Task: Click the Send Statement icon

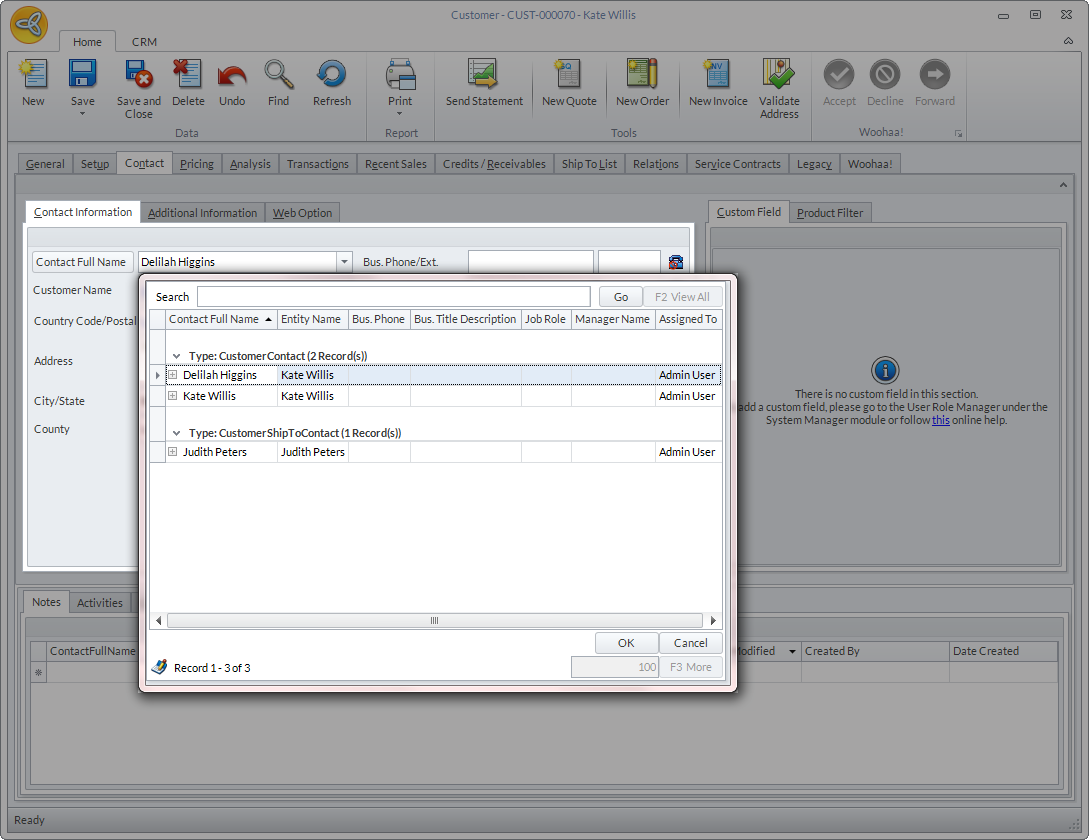Action: [484, 75]
